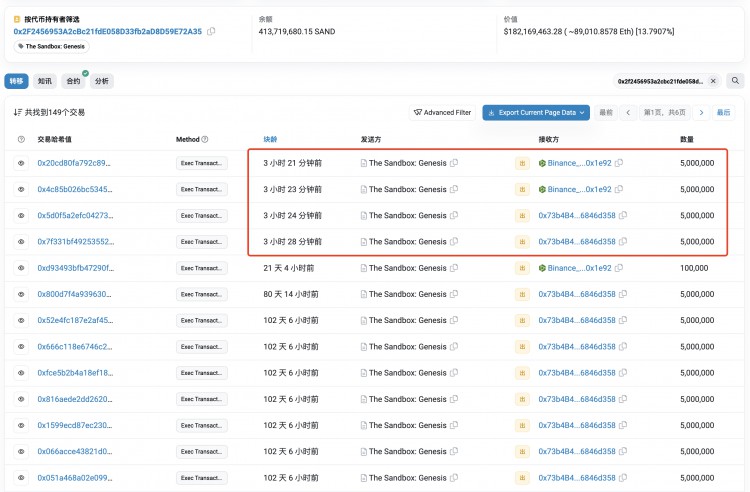Copy the Sandbox Genesis holder address
The height and width of the screenshot is (492, 750).
point(211,31)
